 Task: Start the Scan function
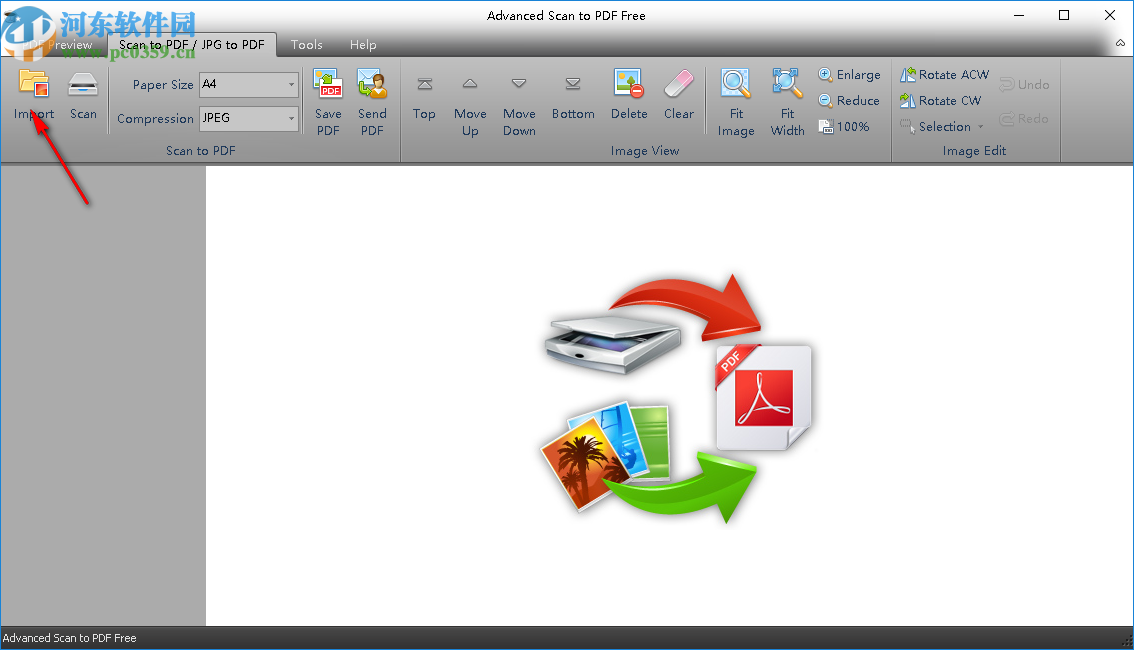pos(83,95)
